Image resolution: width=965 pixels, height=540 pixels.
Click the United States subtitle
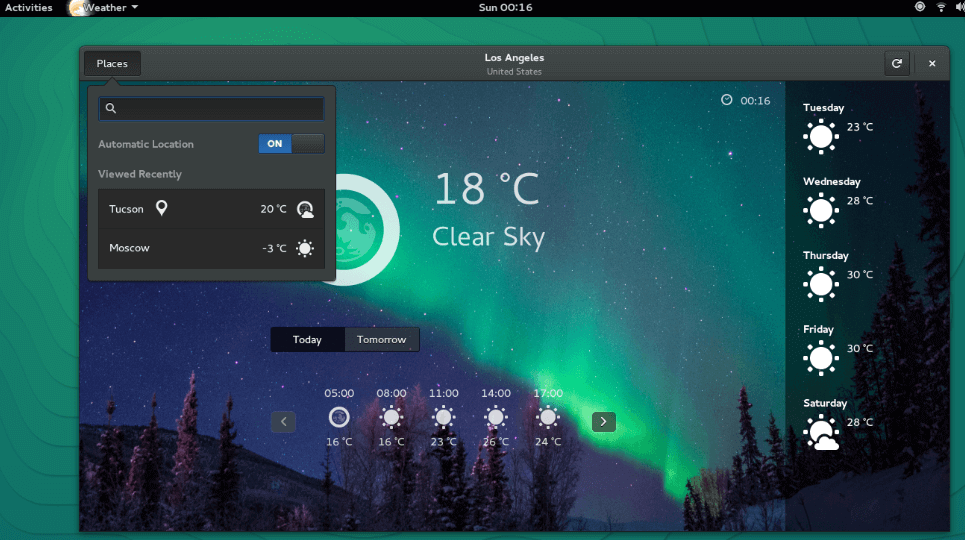point(514,71)
